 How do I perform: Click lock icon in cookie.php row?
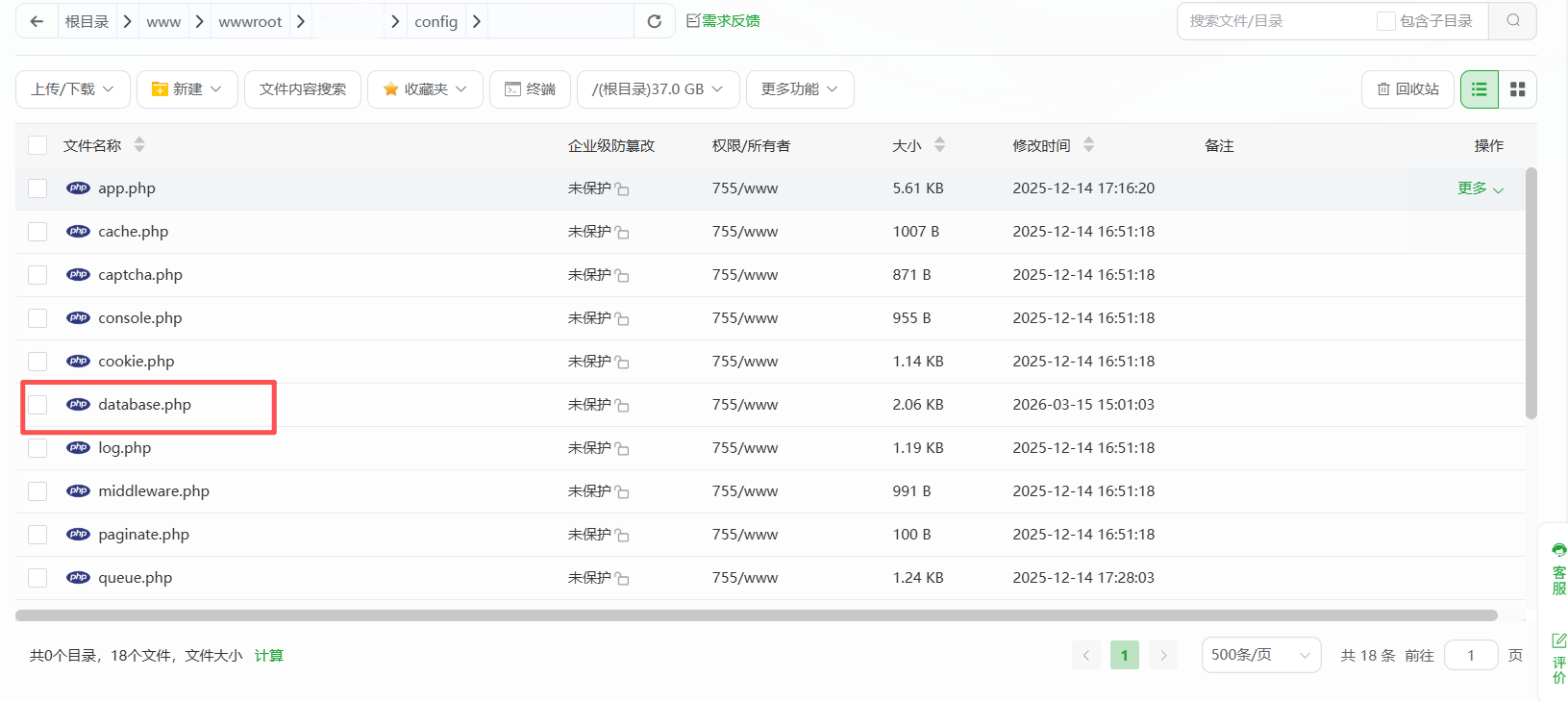pos(622,363)
